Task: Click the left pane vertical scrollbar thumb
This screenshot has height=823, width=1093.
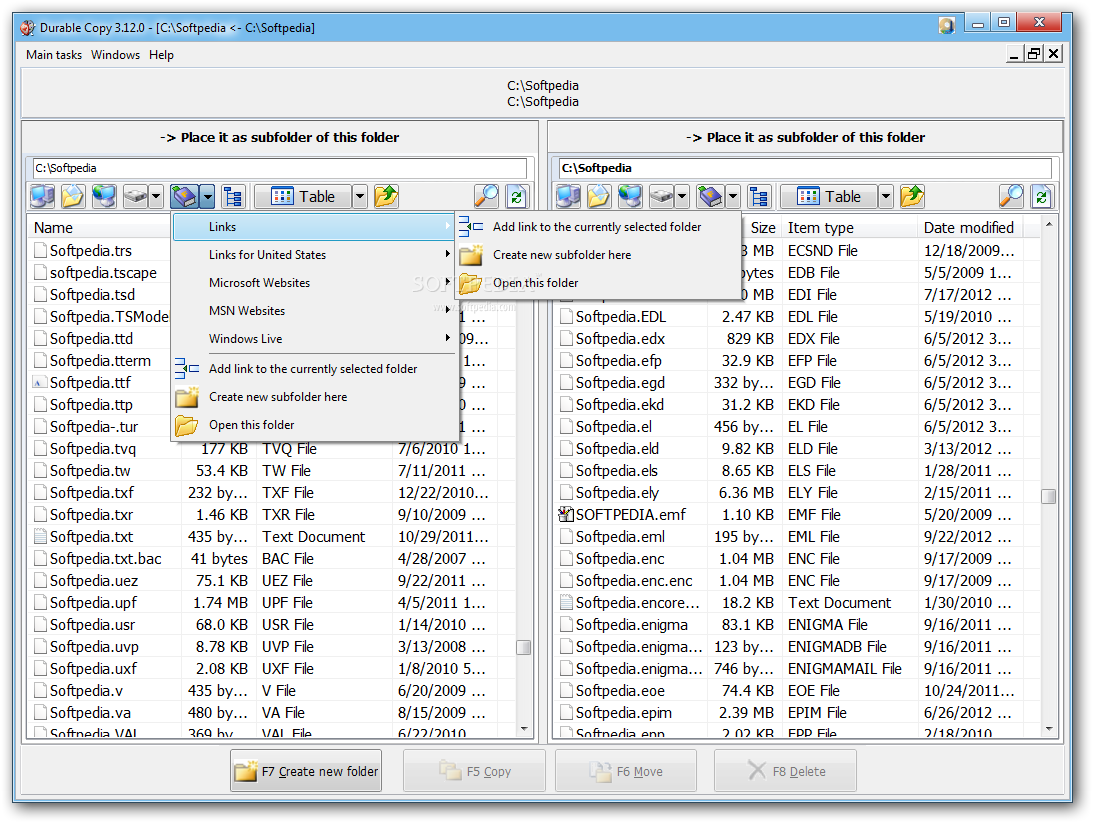Action: [x=523, y=647]
